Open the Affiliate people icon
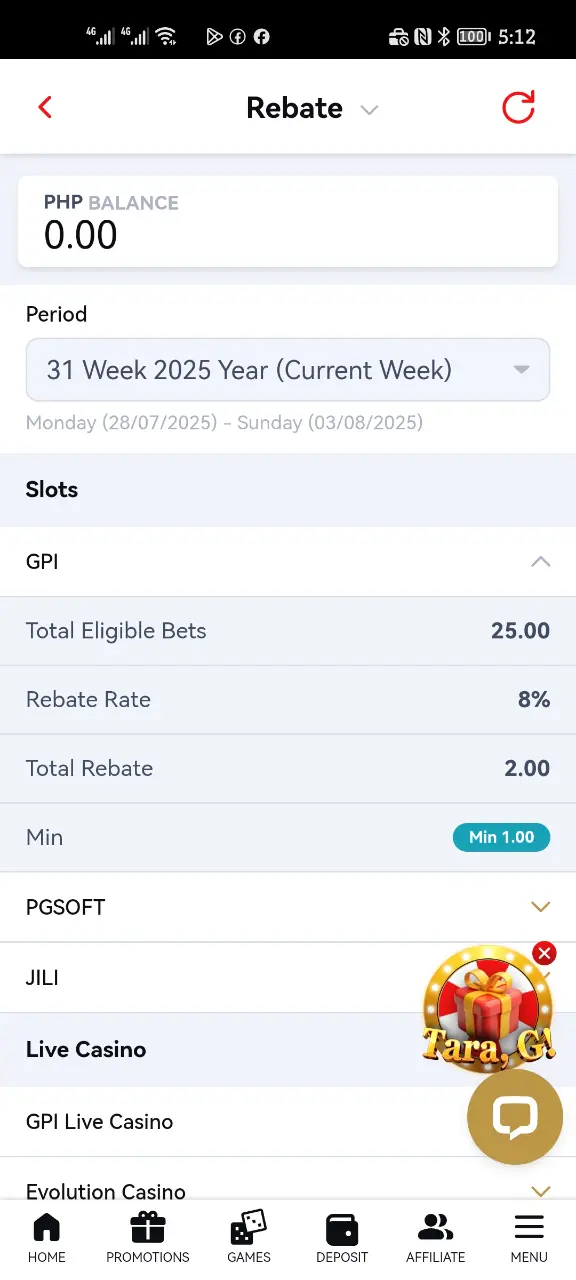Image resolution: width=576 pixels, height=1280 pixels. pyautogui.click(x=435, y=1227)
